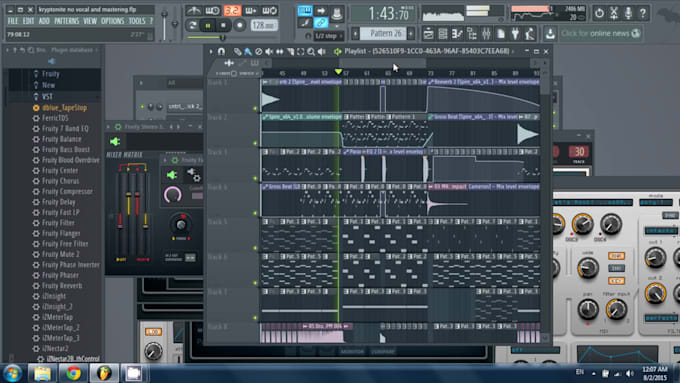Click the one-click recording microphone icon
Image resolution: width=680 pixels, height=383 pixels.
628,13
